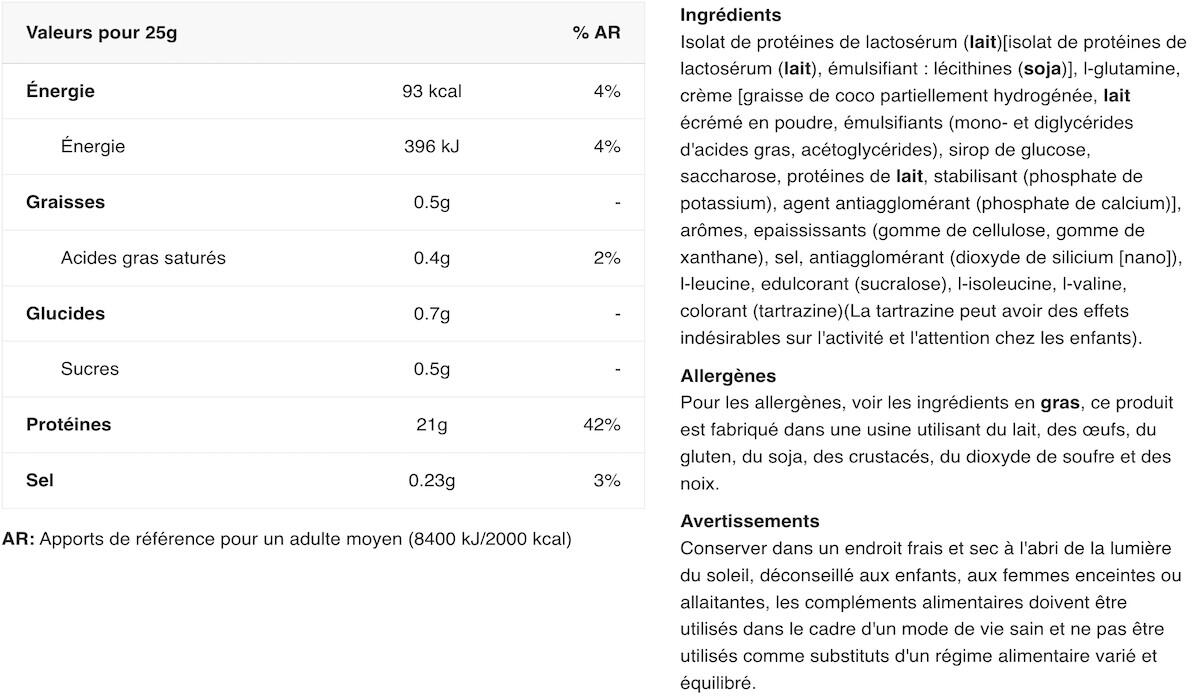This screenshot has height=700, width=1200.
Task: Click the 'Valeurs pour 25g' table header
Action: 102,33
